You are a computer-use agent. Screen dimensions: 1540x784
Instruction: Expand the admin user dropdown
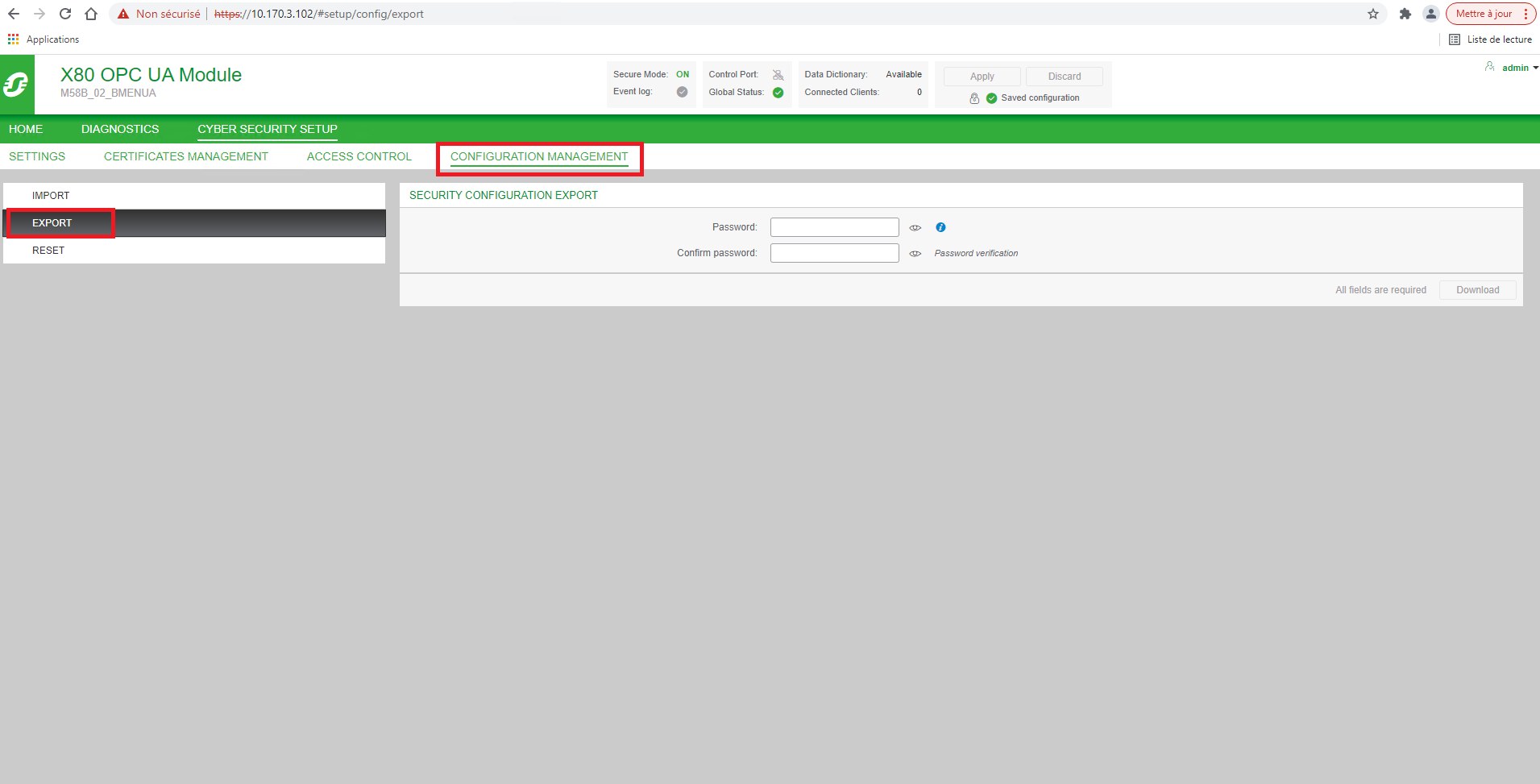tap(1535, 68)
